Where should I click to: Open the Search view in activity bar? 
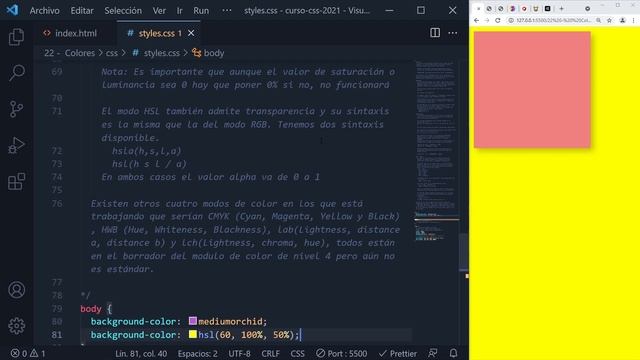click(x=16, y=73)
